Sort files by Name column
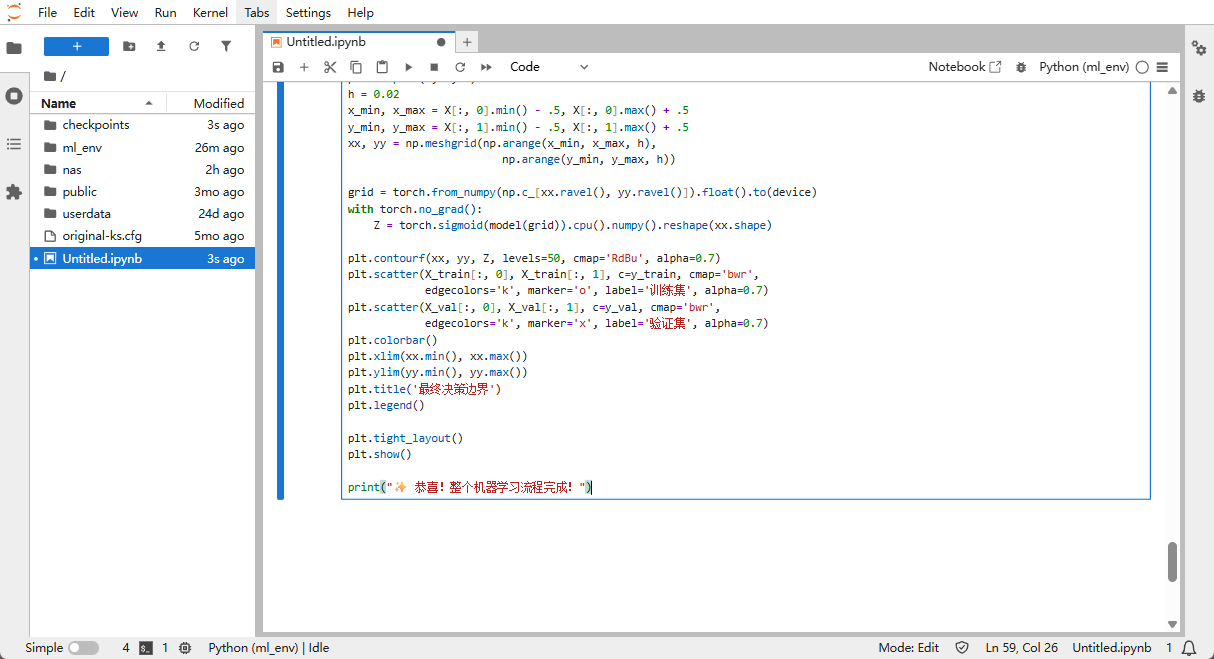This screenshot has height=659, width=1214. click(x=97, y=103)
